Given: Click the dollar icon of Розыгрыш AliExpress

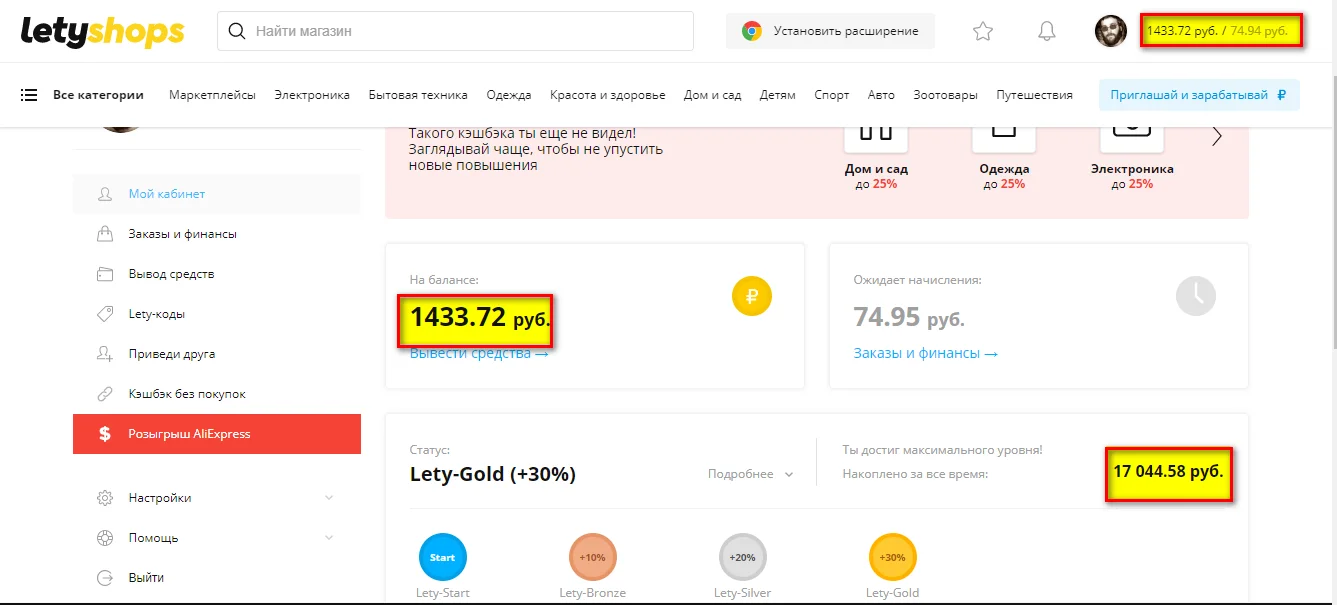Looking at the screenshot, I should [105, 434].
